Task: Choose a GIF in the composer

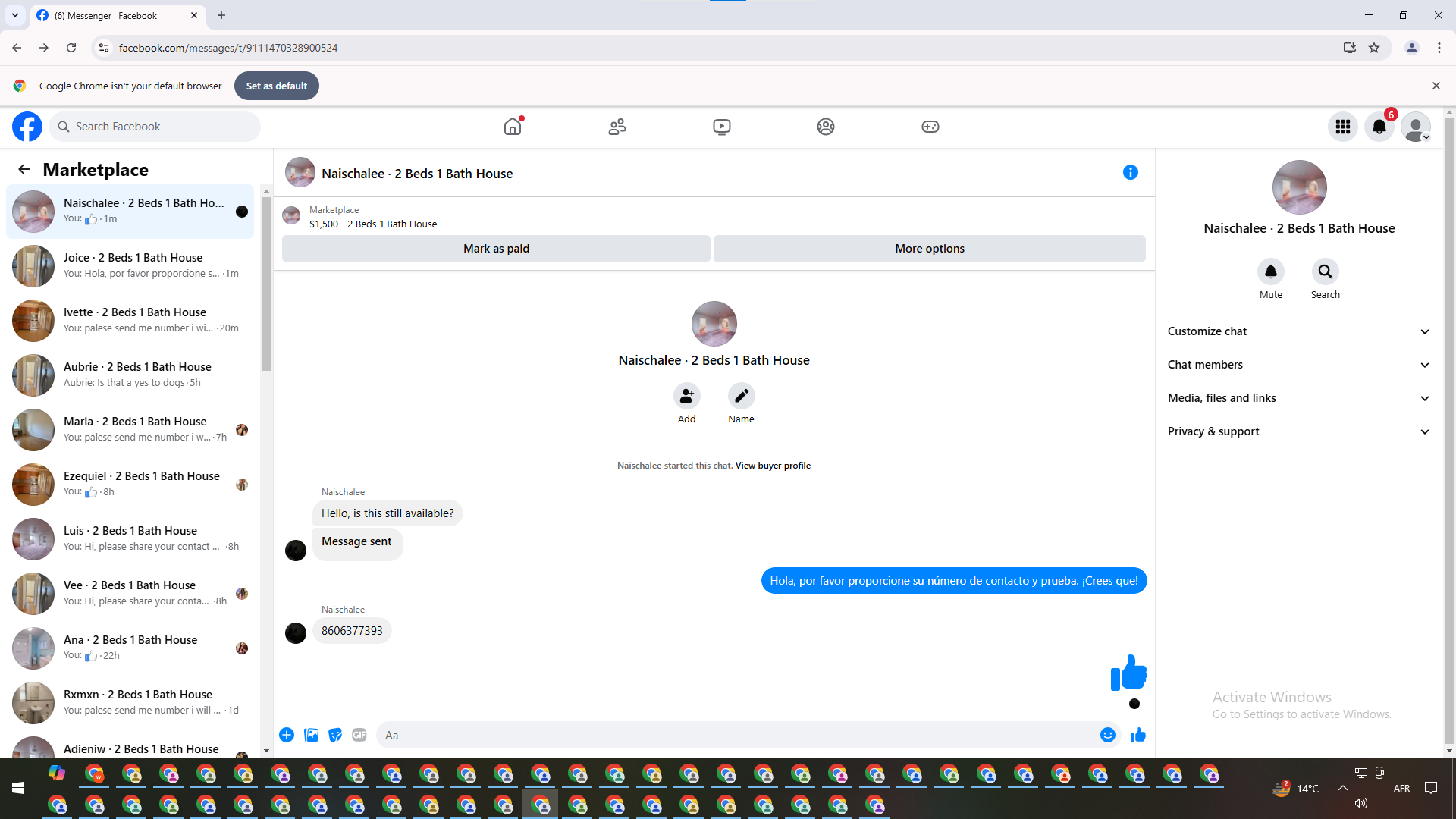Action: [x=359, y=735]
